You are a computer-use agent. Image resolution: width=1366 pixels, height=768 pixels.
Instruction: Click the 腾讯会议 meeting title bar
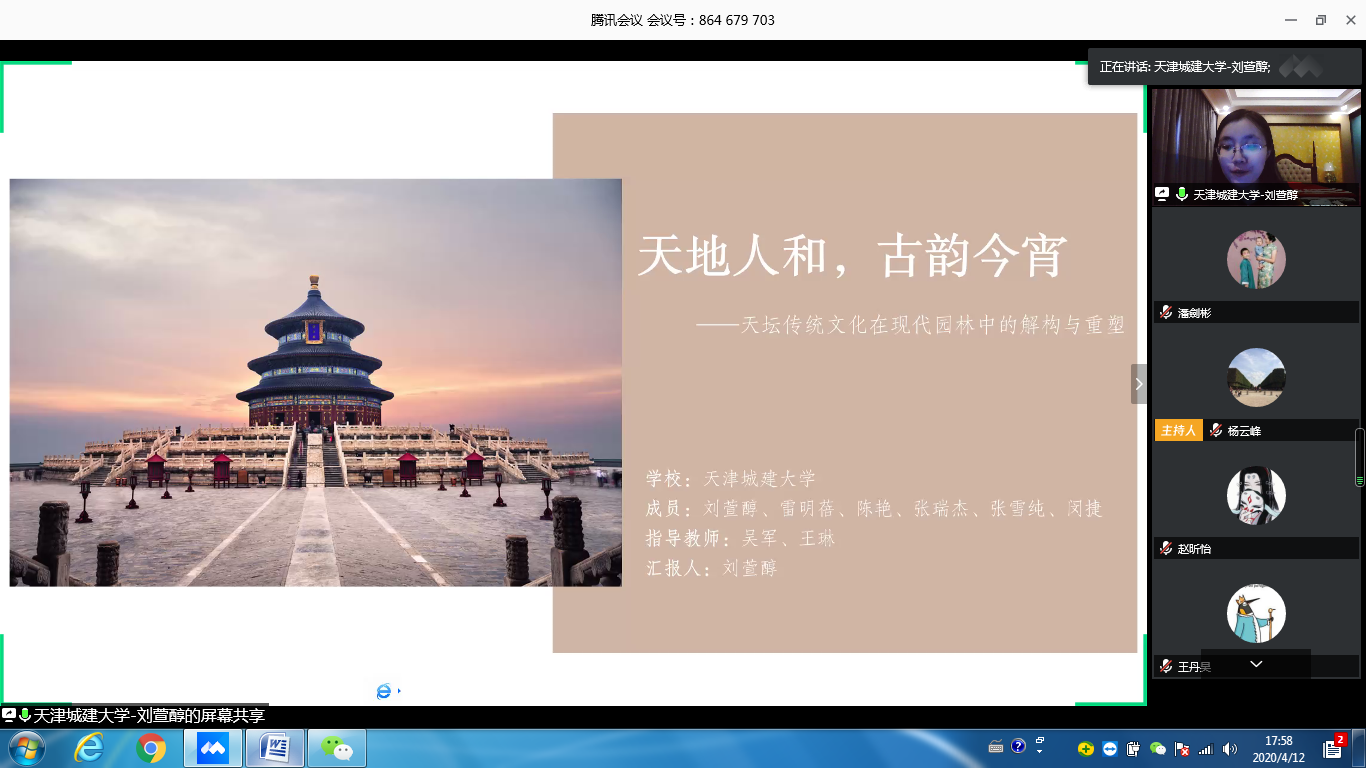click(683, 20)
